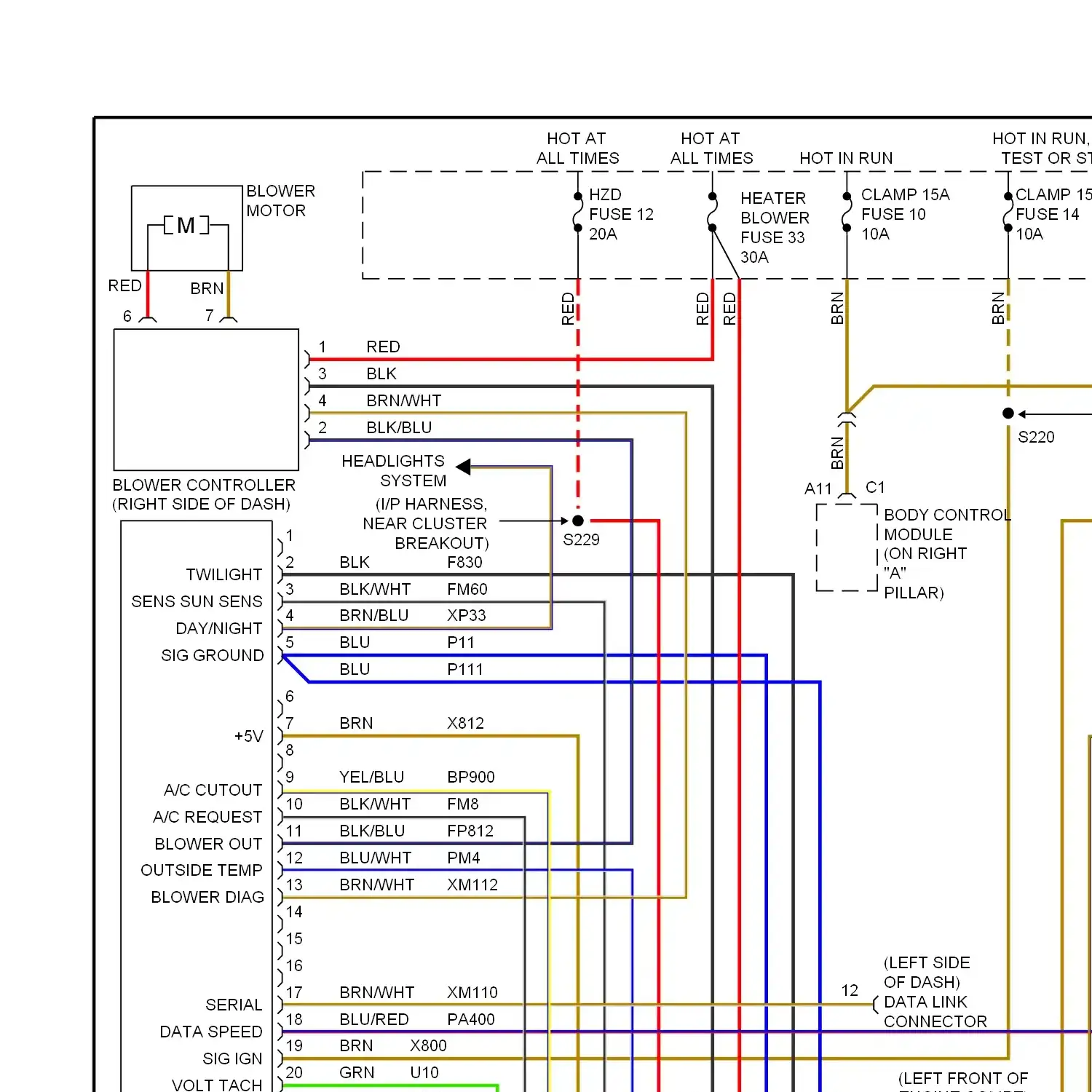
Task: Click the A11 connector pin label
Action: click(818, 488)
